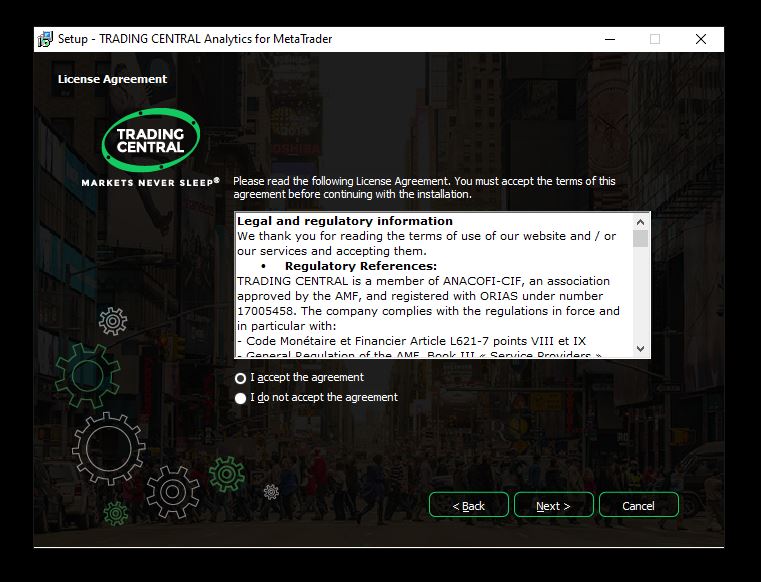Click the "MARKETS NEVER SLEEP" tagline

click(x=150, y=183)
